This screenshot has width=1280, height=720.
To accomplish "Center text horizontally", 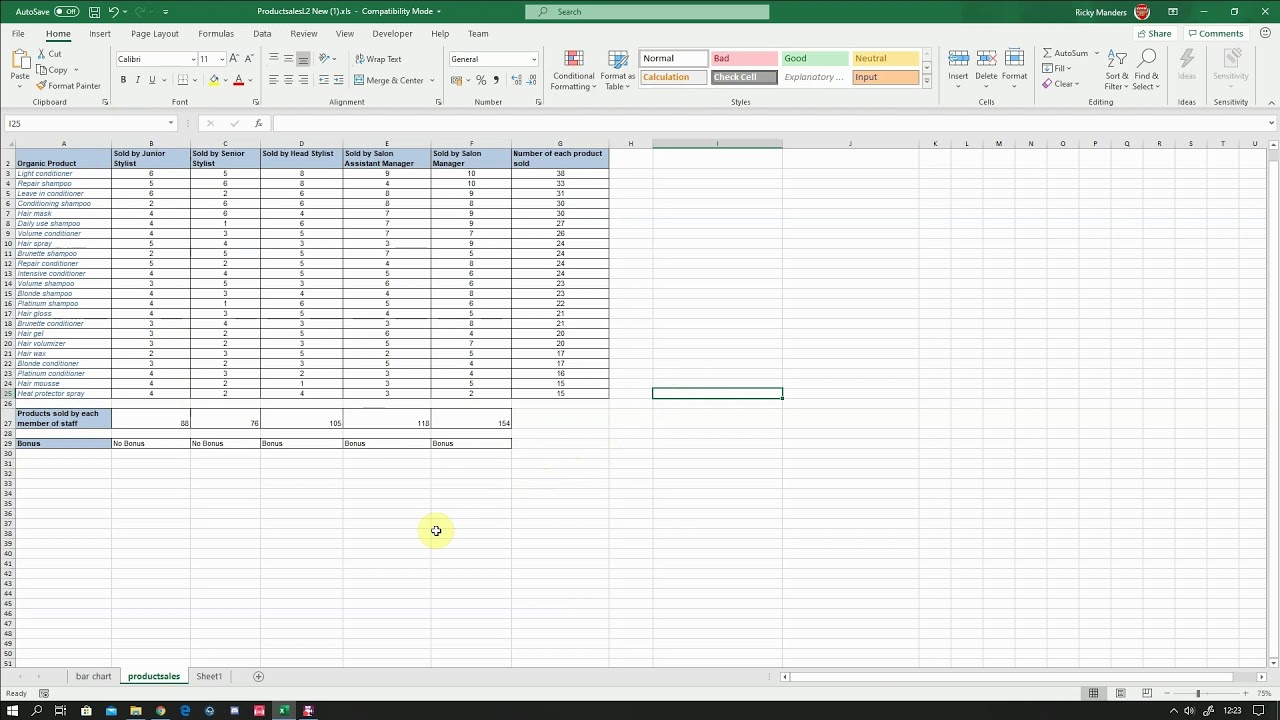I will (x=288, y=80).
